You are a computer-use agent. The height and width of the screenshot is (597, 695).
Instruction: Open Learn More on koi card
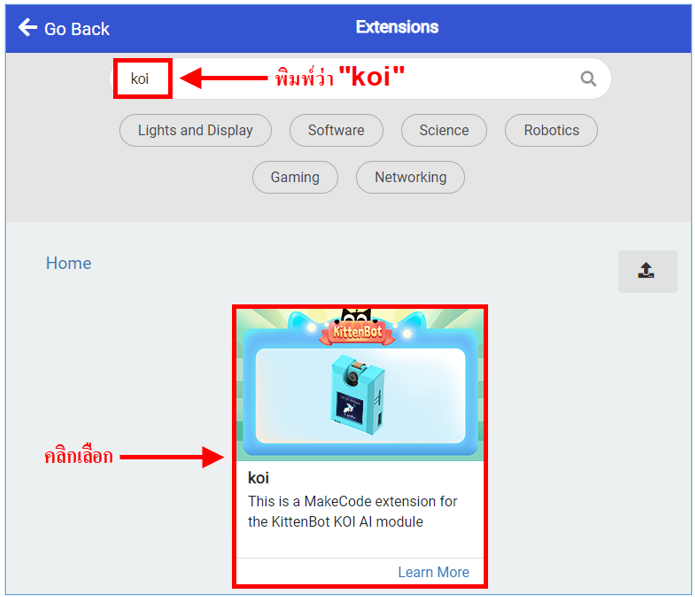pyautogui.click(x=433, y=572)
